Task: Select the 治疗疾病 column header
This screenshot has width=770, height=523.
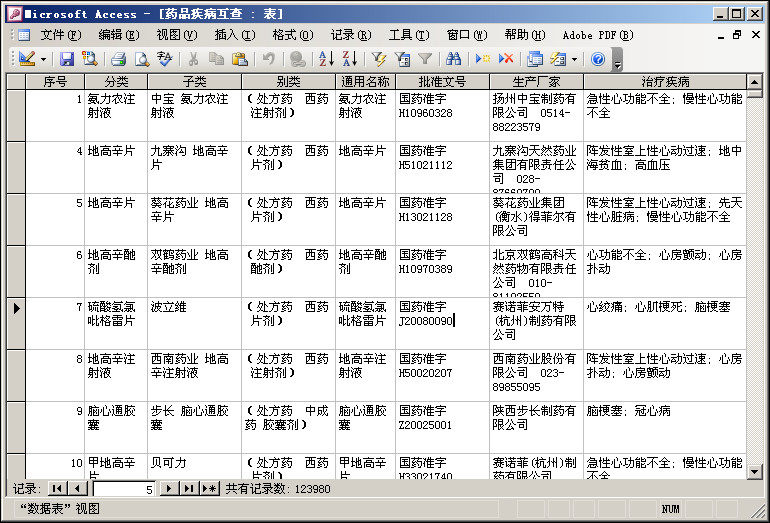Action: [x=665, y=82]
